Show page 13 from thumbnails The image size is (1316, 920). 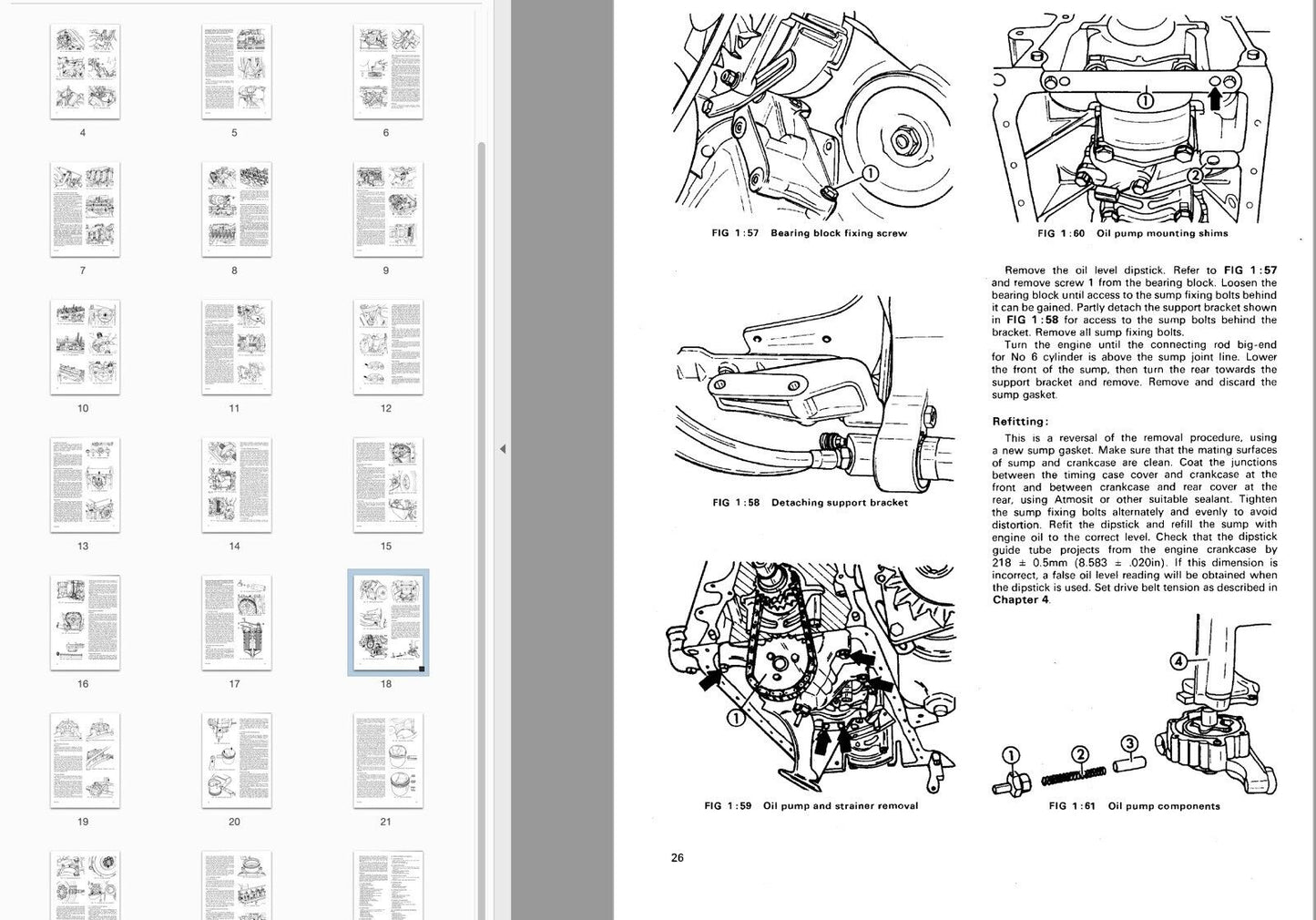click(x=85, y=485)
